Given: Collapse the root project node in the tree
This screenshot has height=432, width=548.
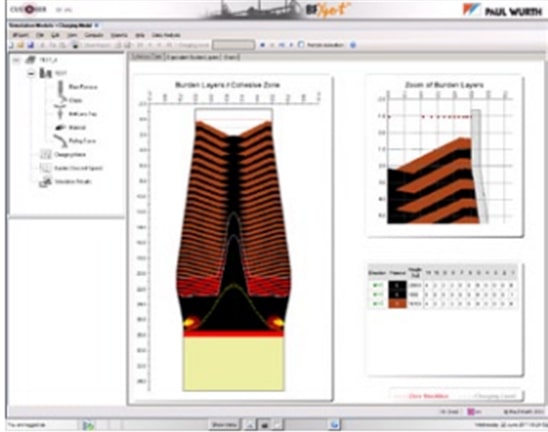Looking at the screenshot, I should (x=16, y=60).
